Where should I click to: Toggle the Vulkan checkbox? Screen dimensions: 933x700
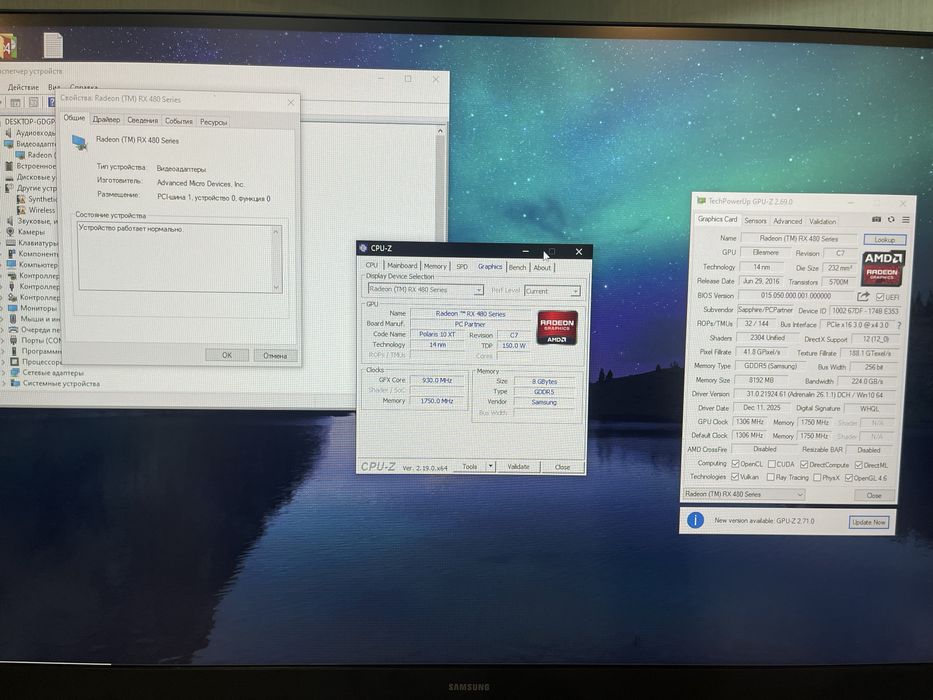coord(735,477)
